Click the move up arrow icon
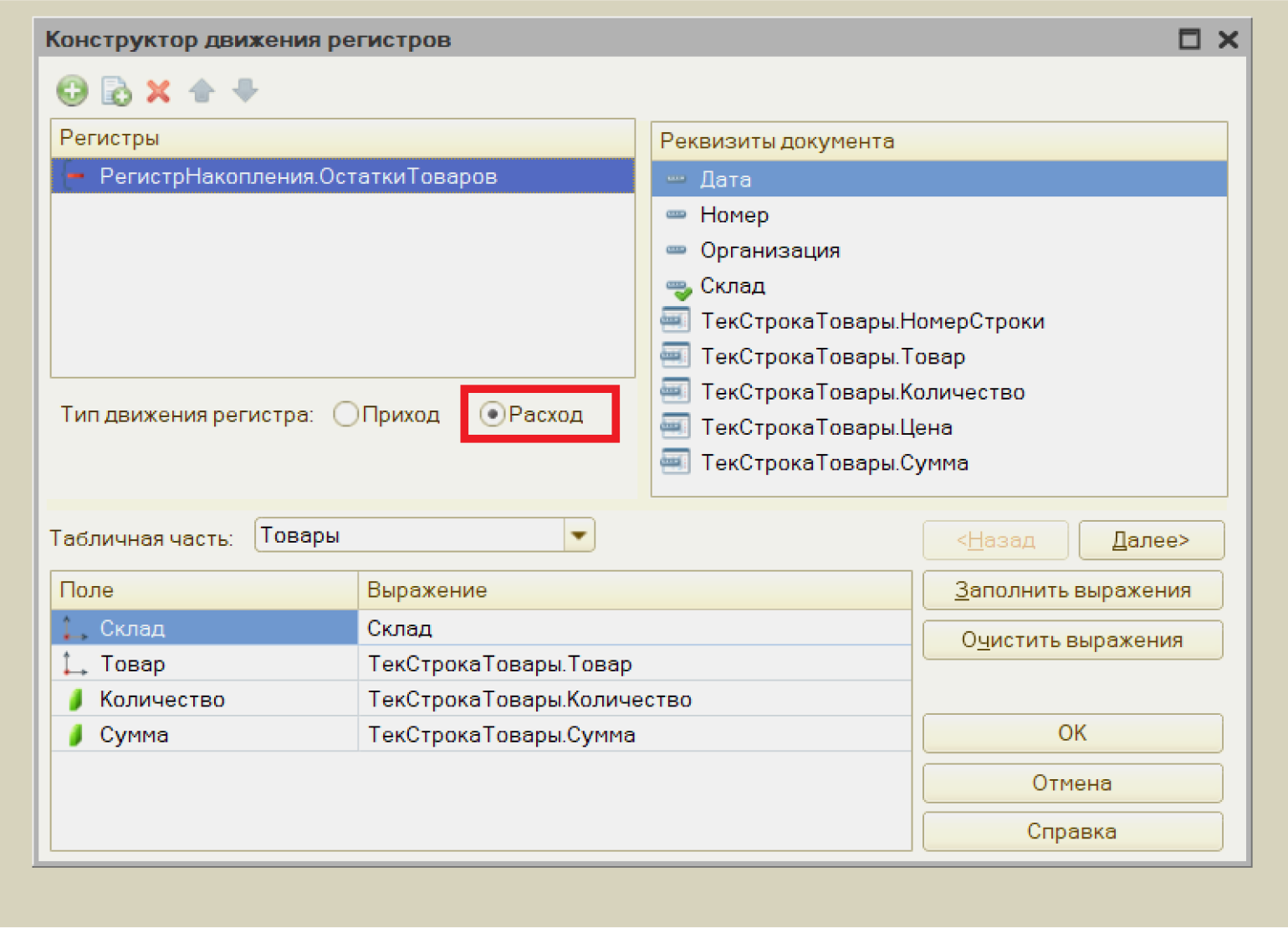The width and height of the screenshot is (1288, 928). (x=202, y=90)
